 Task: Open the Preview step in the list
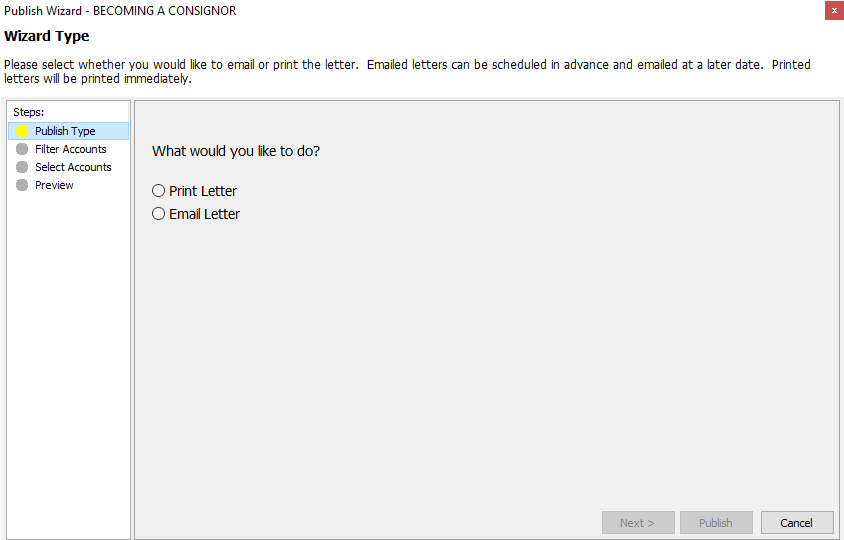54,185
